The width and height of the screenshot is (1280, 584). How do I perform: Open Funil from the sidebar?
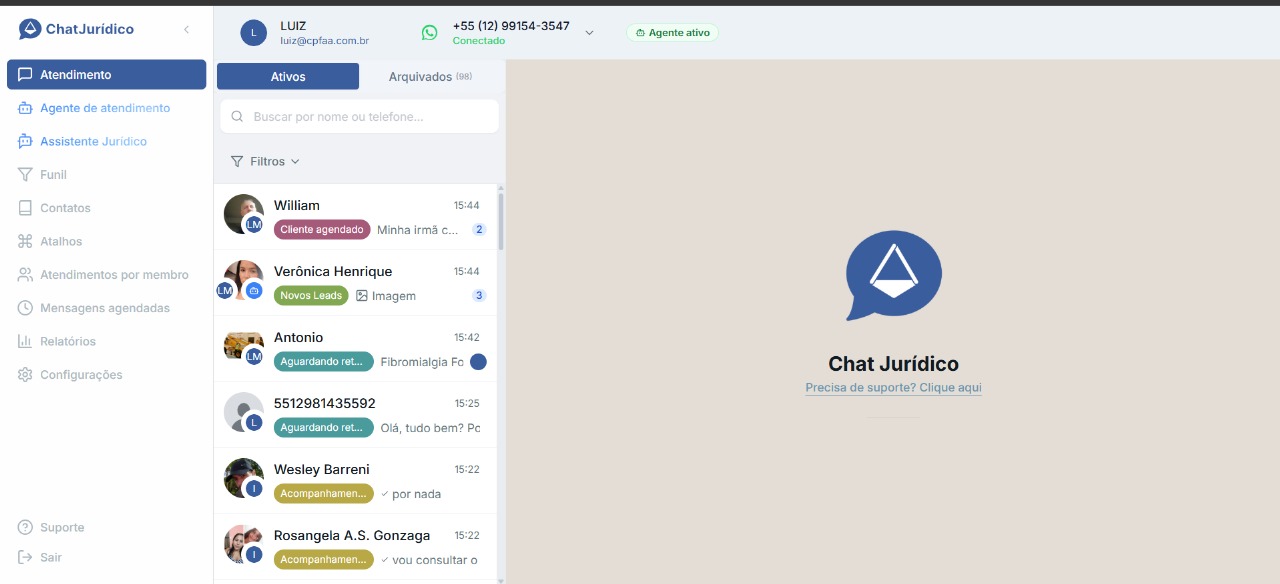tap(56, 174)
